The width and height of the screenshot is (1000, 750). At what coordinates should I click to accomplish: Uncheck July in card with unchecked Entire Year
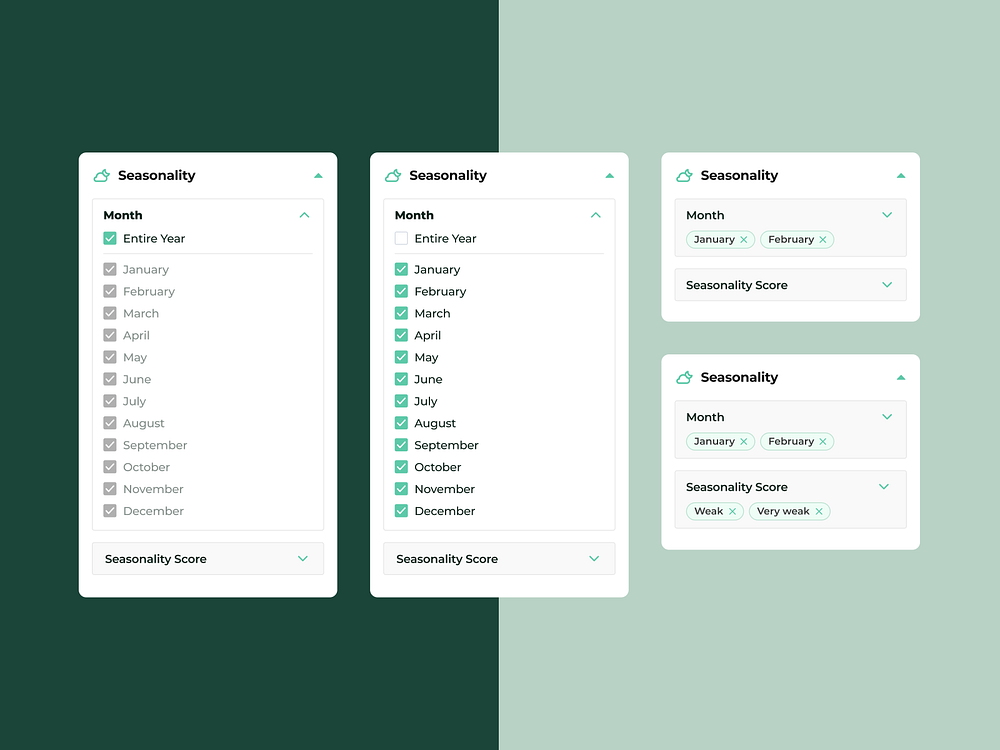coord(401,401)
